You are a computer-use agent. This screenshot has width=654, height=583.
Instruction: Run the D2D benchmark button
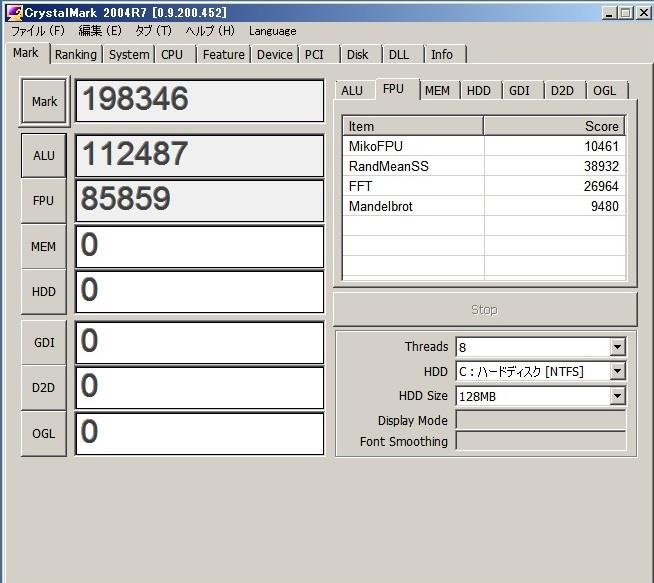coord(44,387)
